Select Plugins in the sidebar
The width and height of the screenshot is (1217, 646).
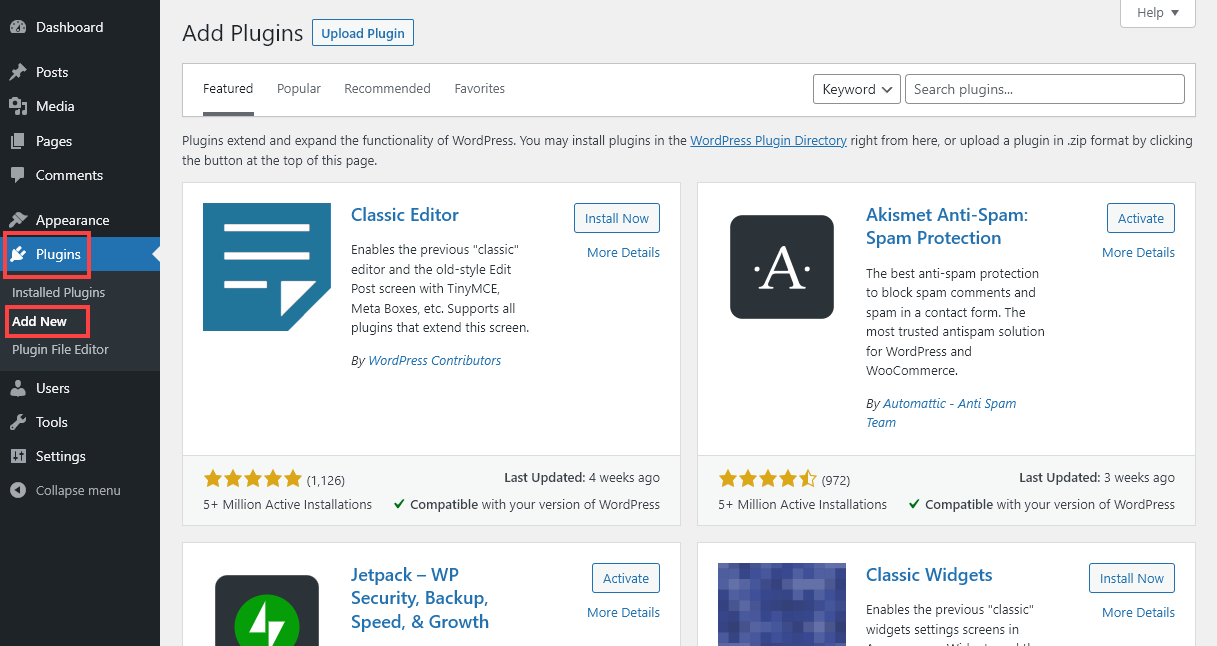pos(60,255)
